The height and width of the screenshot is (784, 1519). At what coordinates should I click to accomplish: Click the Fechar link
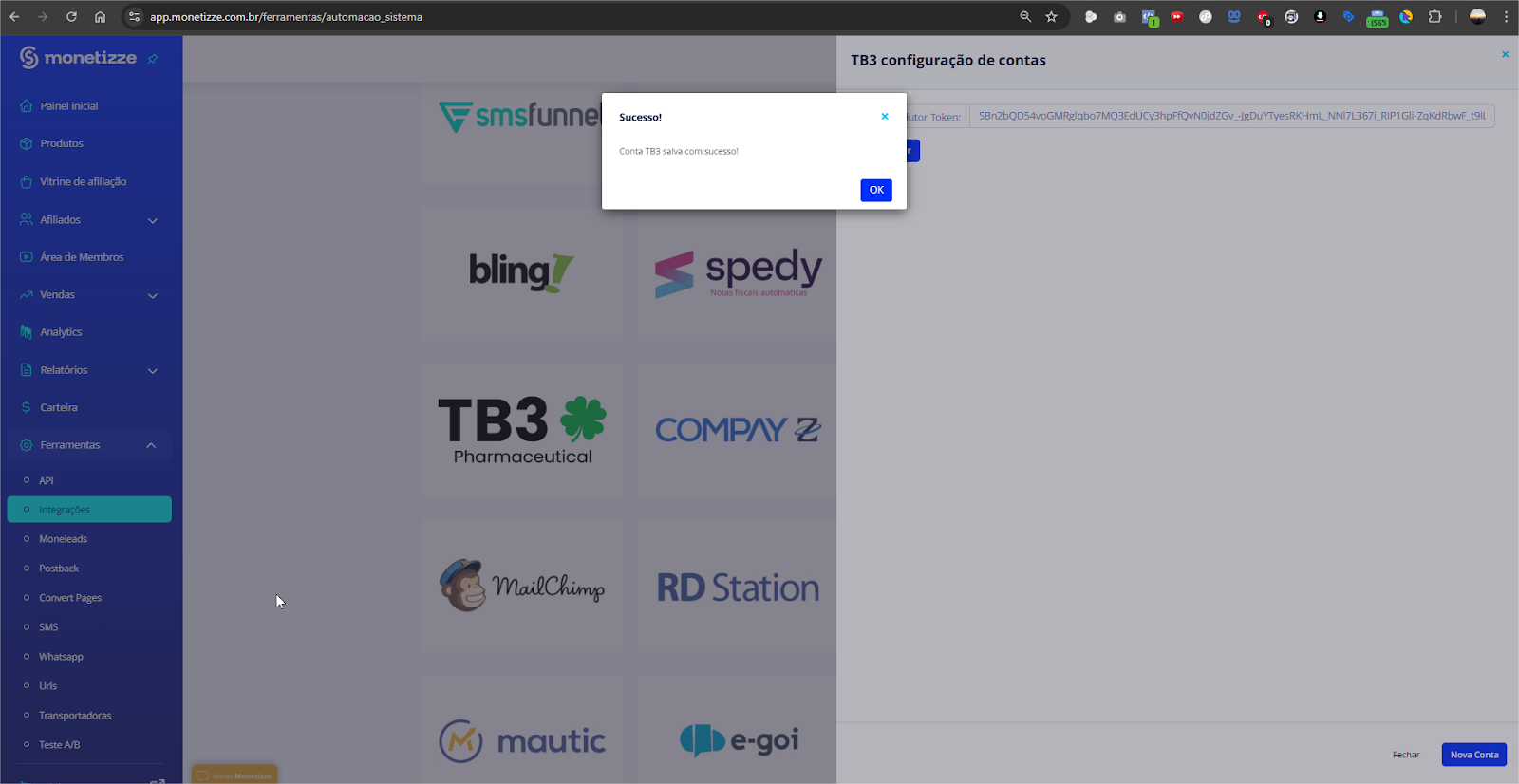1405,755
